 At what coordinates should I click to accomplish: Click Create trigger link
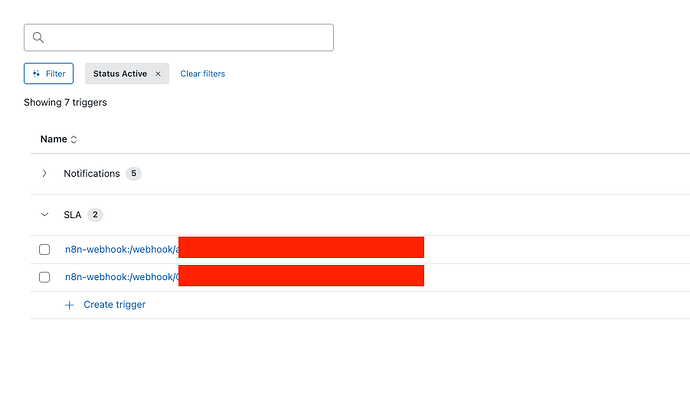pyautogui.click(x=114, y=304)
